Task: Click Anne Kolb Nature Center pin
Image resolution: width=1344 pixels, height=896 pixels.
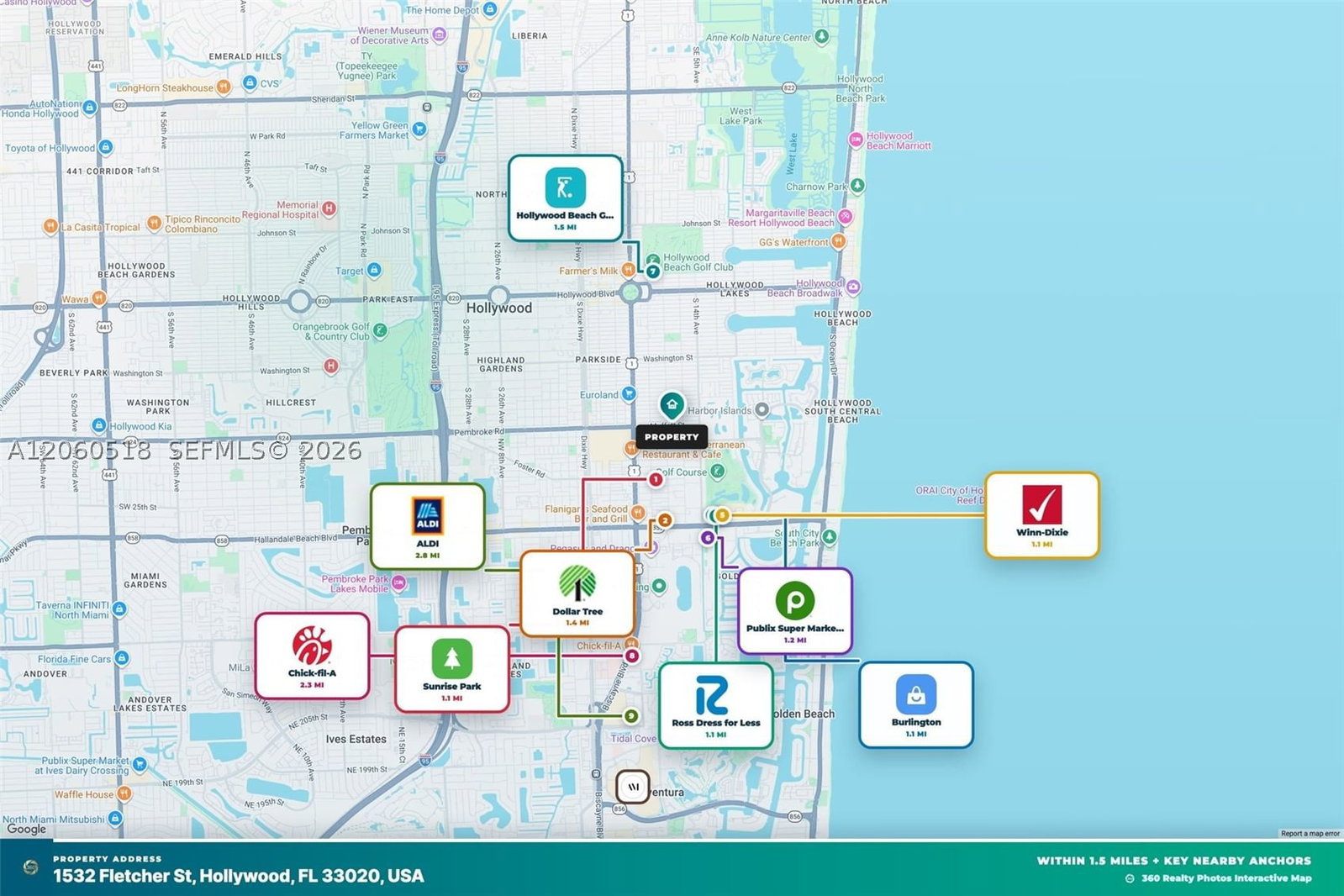Action: 822,36
